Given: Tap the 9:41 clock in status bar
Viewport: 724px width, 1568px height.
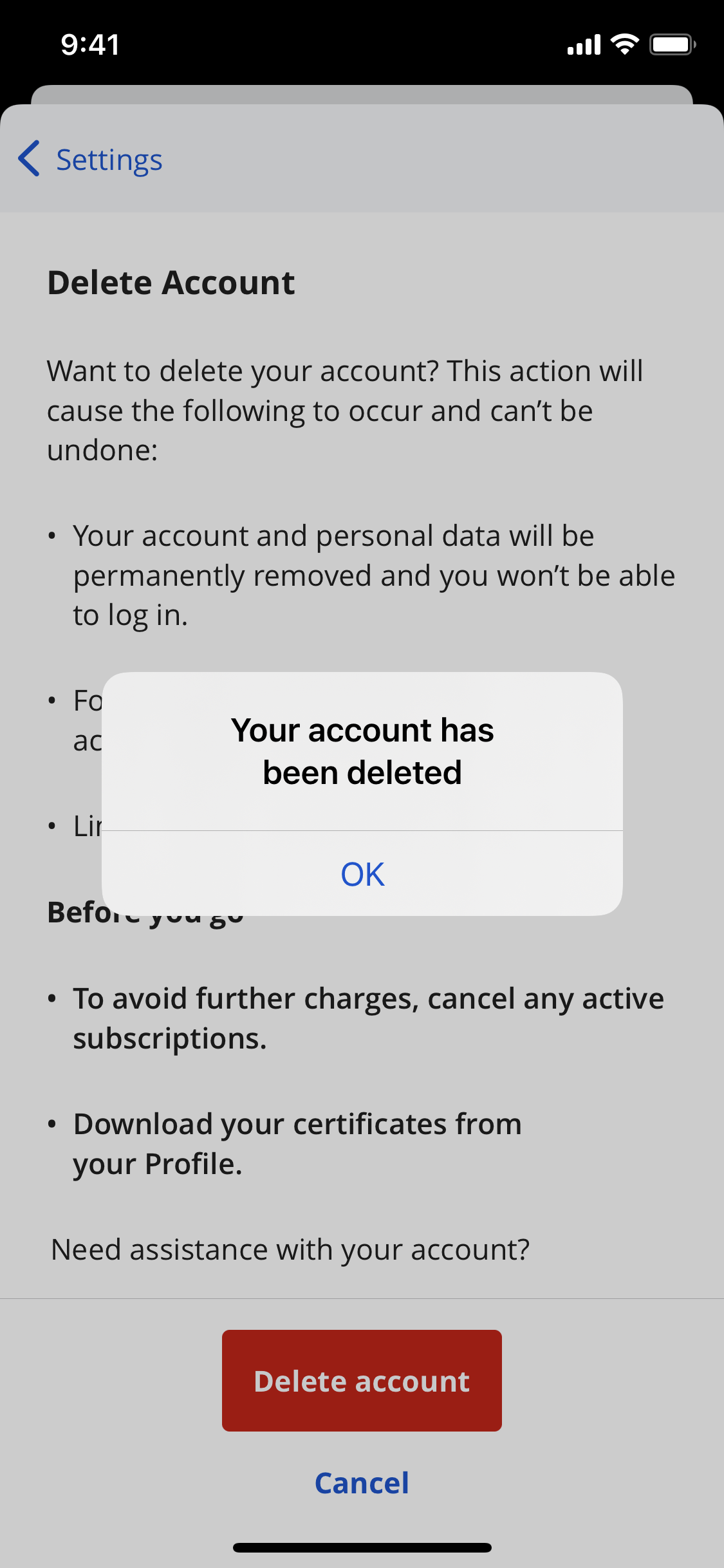Looking at the screenshot, I should point(90,44).
